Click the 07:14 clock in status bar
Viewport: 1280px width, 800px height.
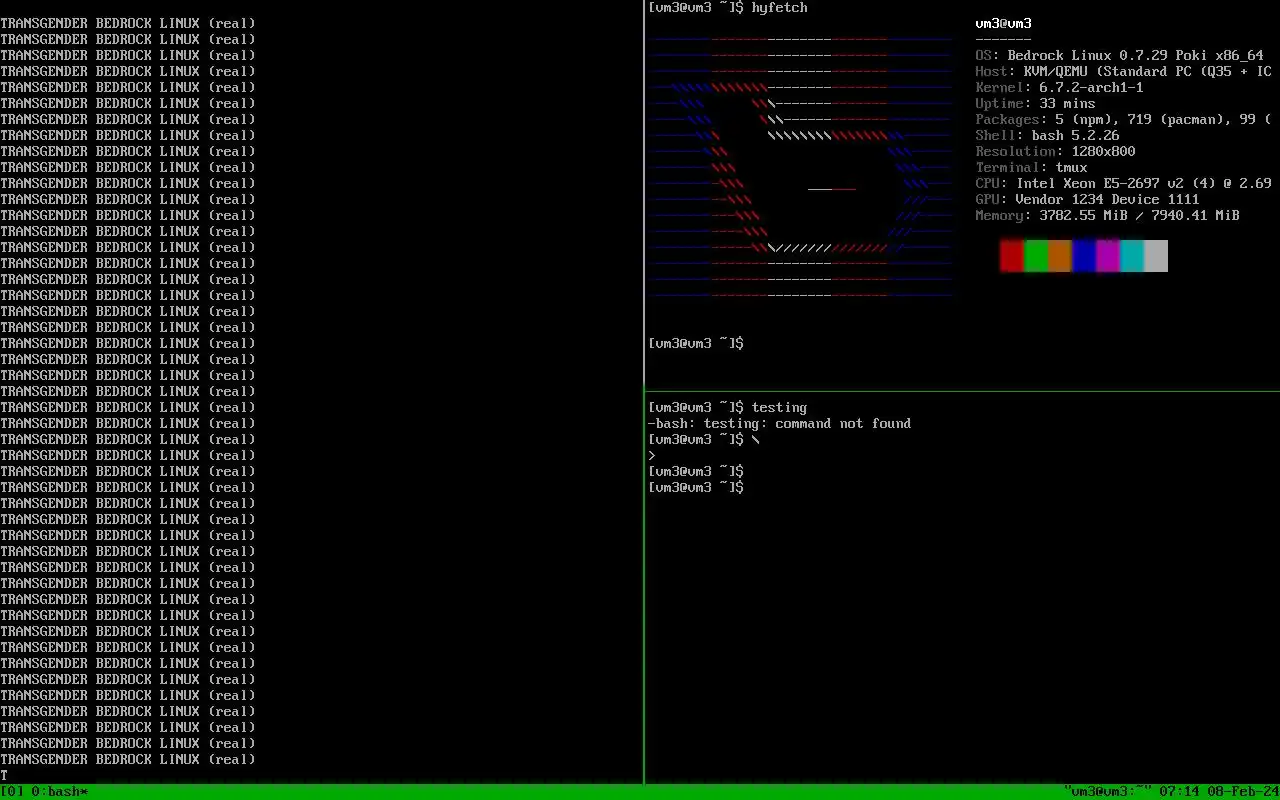(1180, 792)
